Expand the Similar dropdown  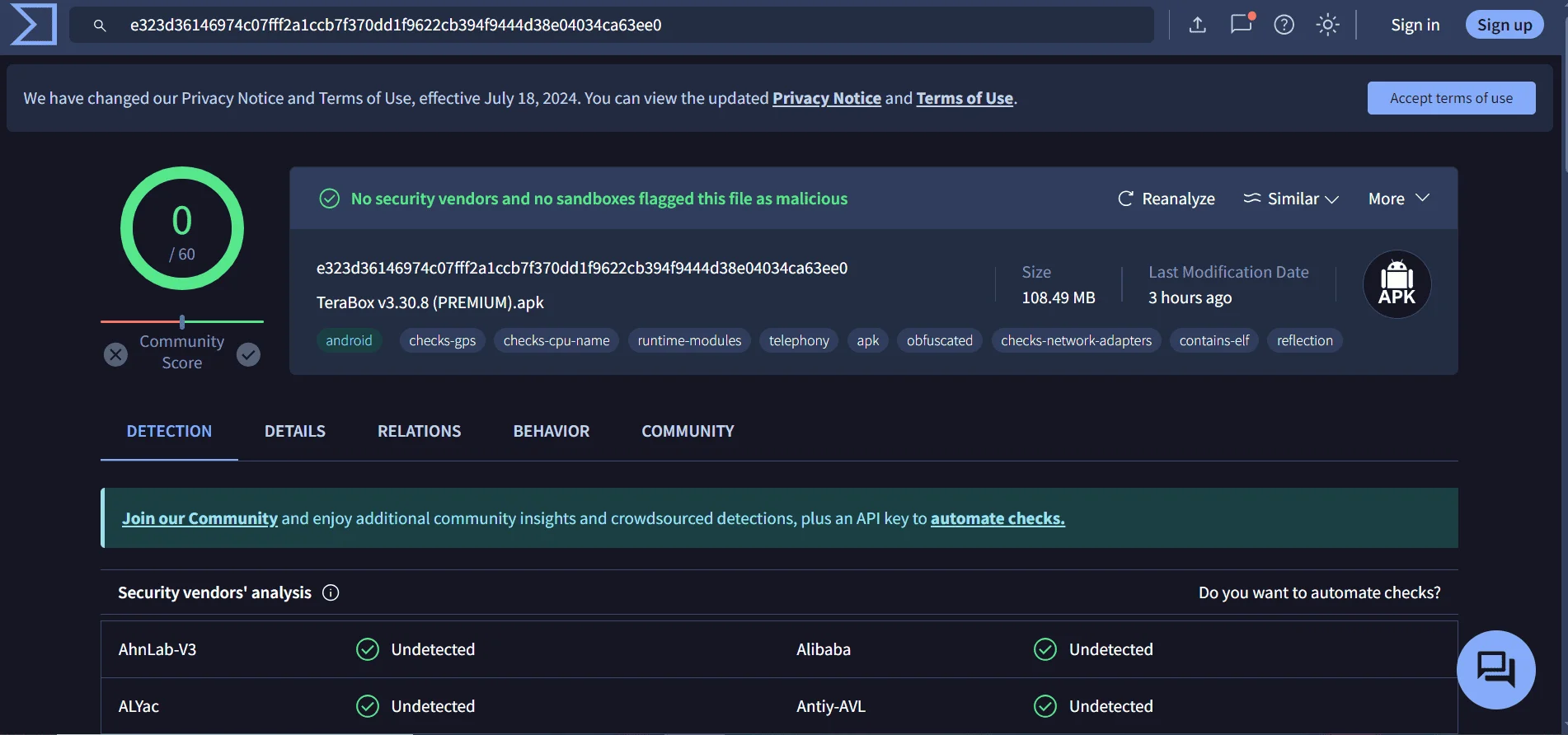1291,199
